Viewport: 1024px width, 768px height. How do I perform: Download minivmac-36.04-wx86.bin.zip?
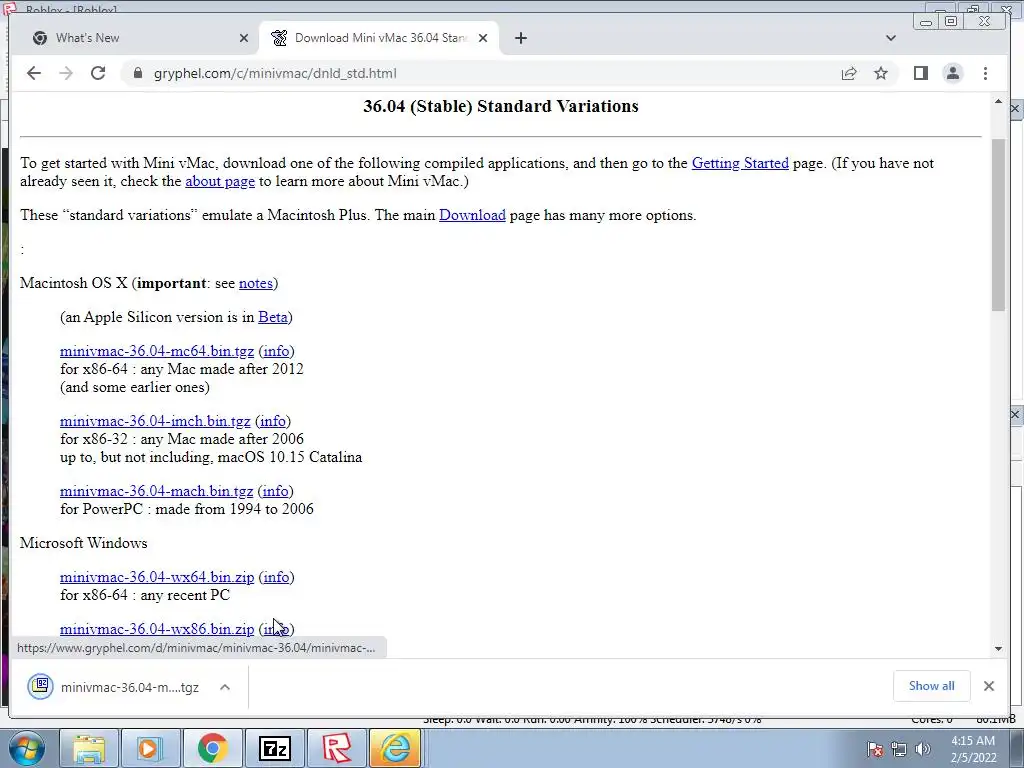pyautogui.click(x=157, y=629)
